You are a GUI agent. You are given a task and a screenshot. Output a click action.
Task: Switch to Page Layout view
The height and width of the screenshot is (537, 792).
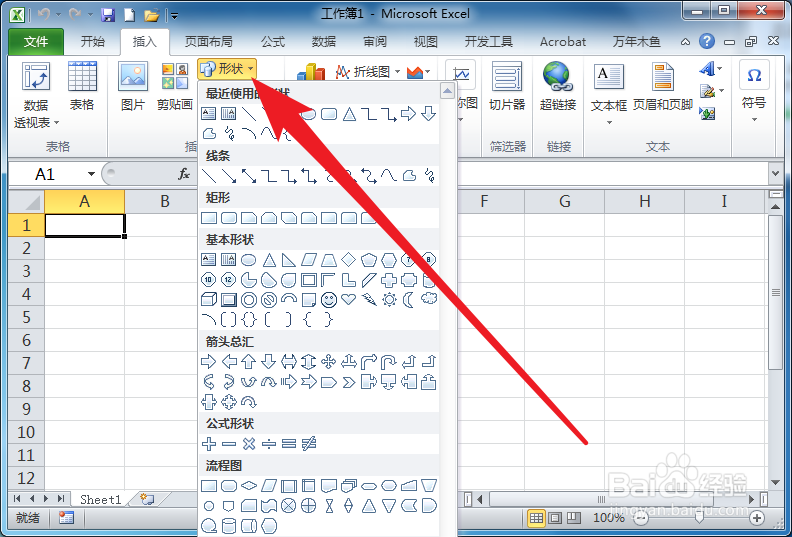pos(555,517)
